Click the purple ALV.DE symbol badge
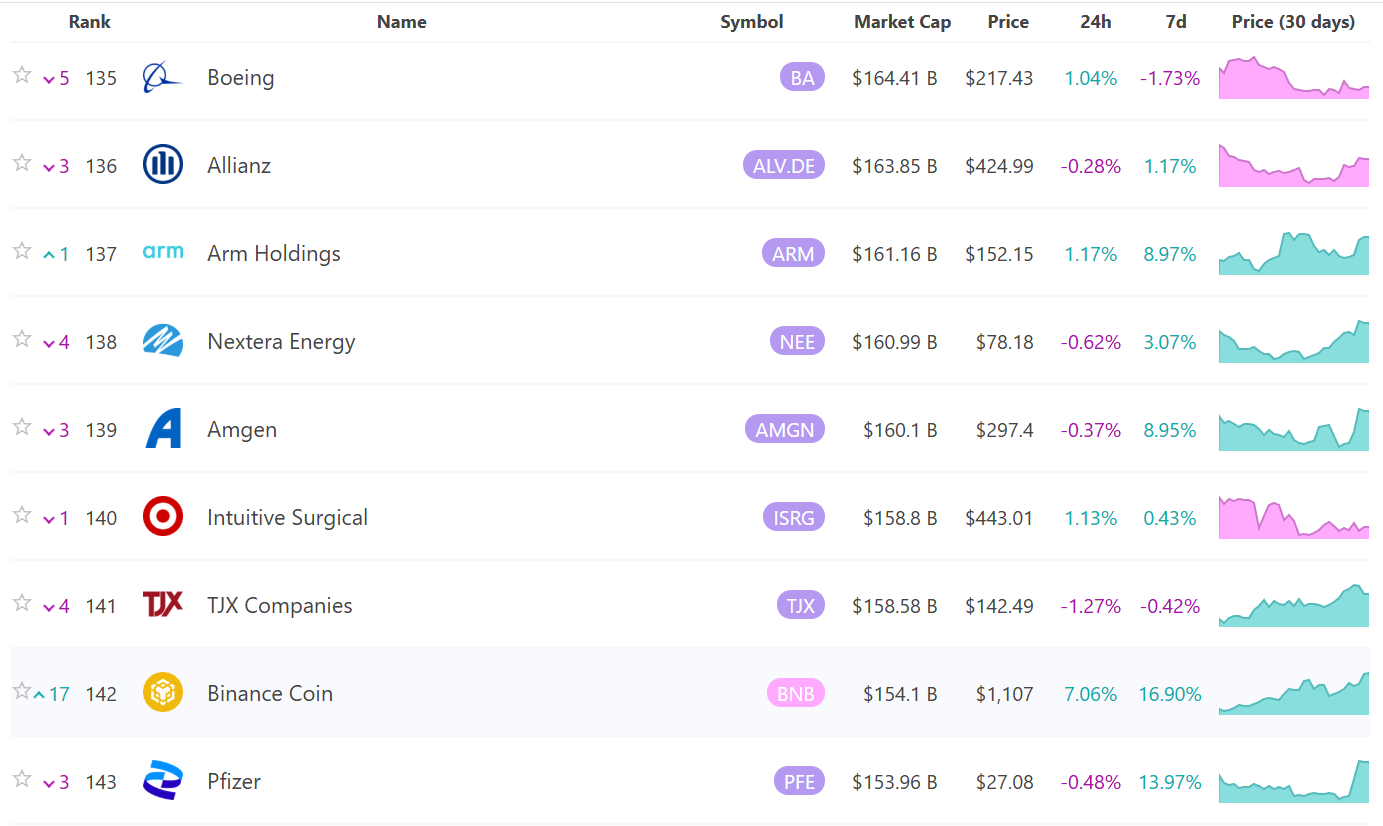This screenshot has height=826, width=1383. tap(783, 166)
